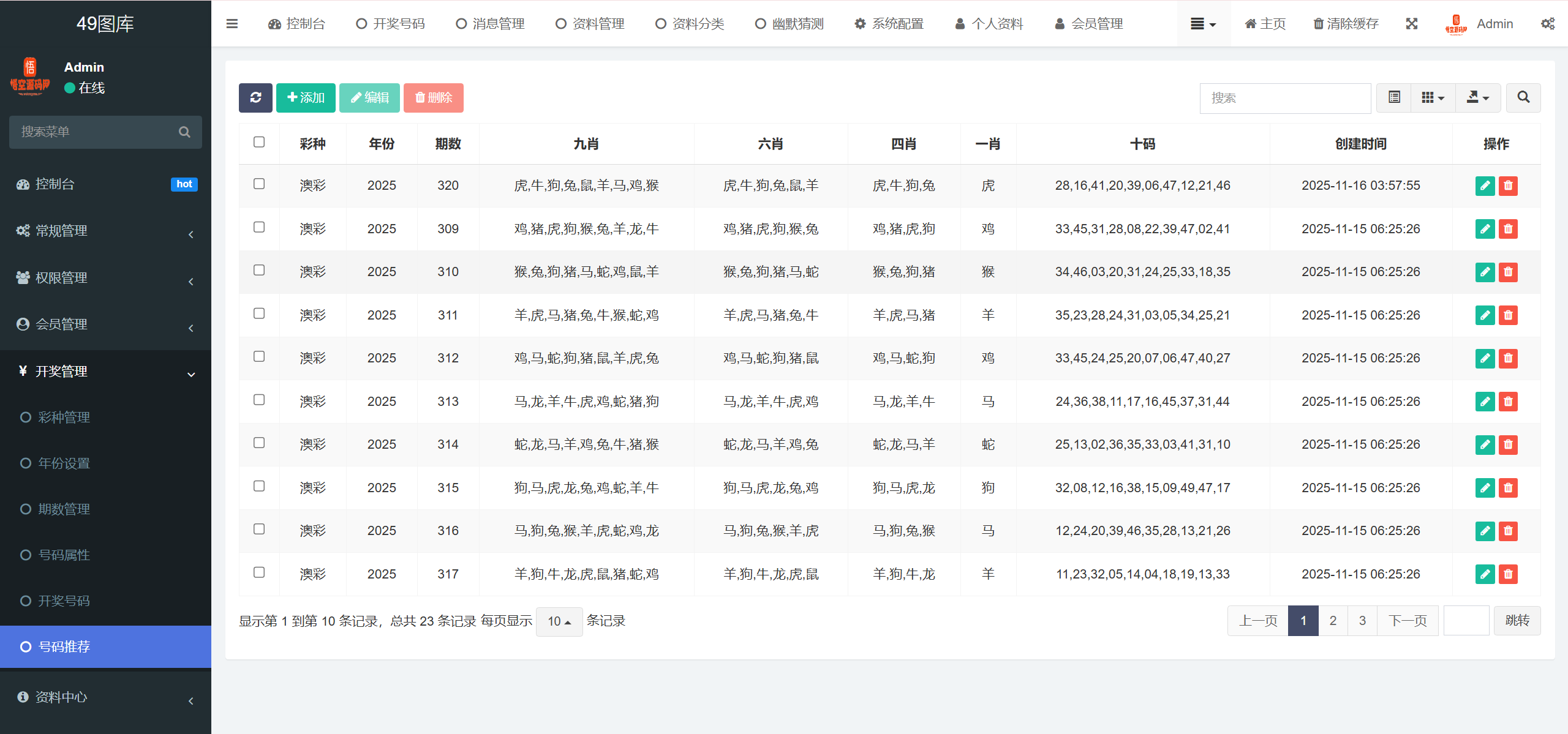The image size is (1568, 734).
Task: Switch to 系统配置 top nav tab
Action: click(x=889, y=24)
